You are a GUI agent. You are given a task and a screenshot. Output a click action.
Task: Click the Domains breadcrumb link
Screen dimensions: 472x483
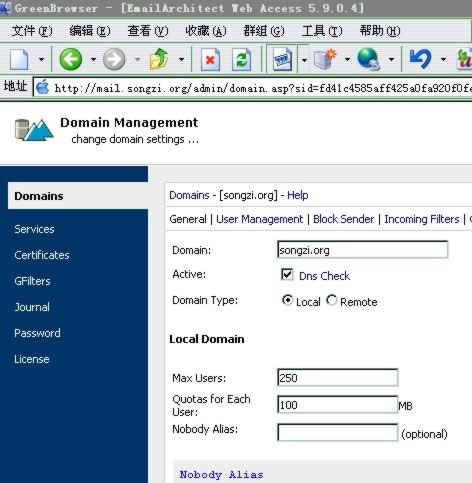tap(189, 195)
